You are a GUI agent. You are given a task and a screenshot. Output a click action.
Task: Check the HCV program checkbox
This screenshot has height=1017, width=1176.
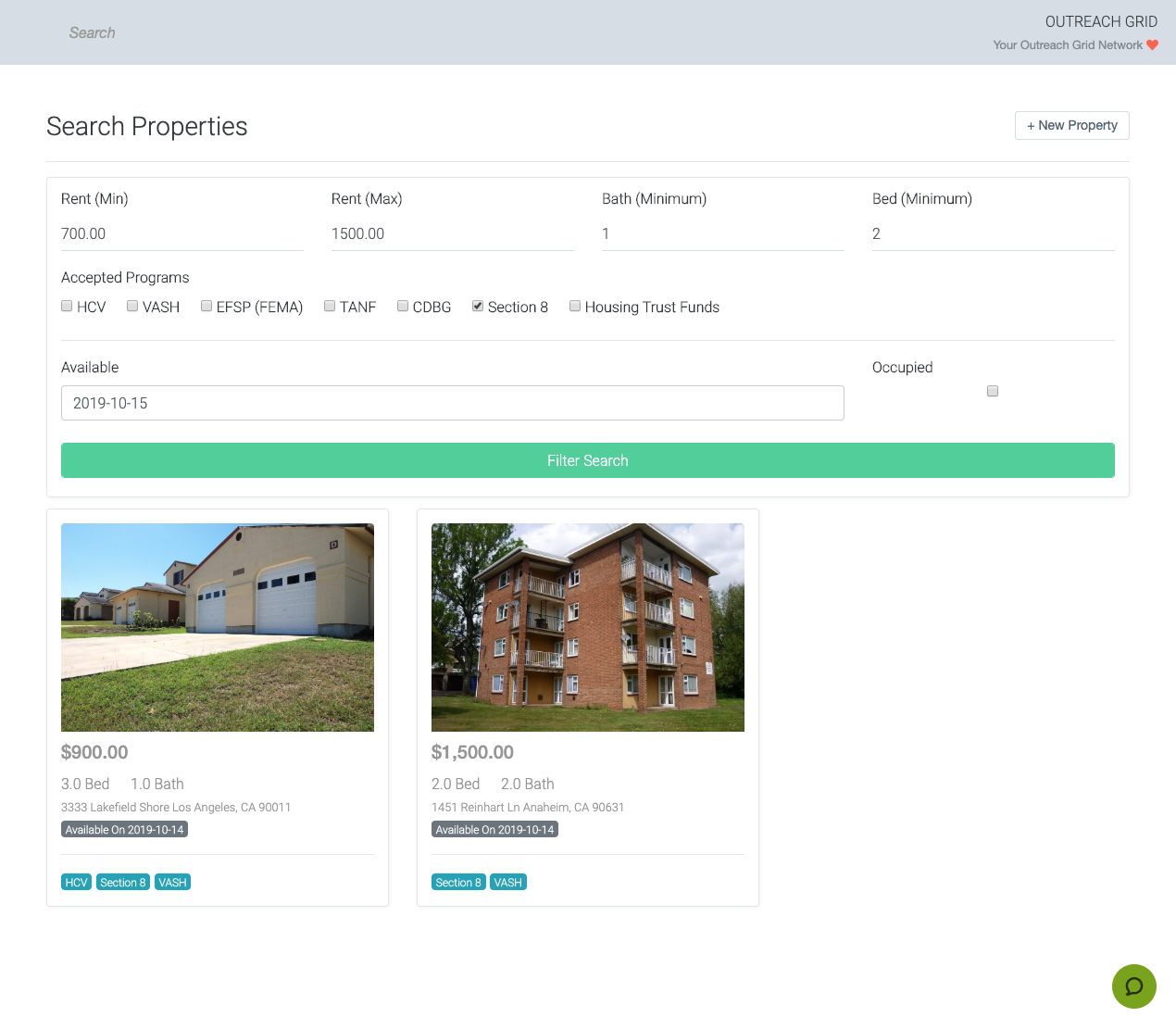67,306
